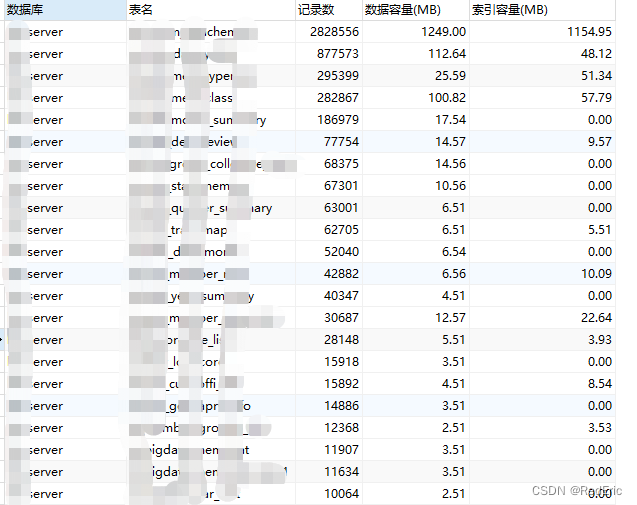
Task: Click index size value 8.54
Action: [x=600, y=384]
